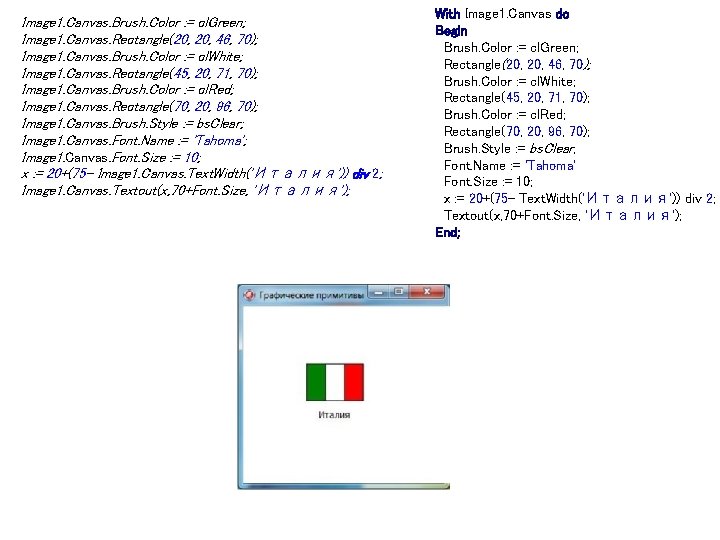Click the italic line 'Image1.Canvas.Brush.Color := clRed;'
The image size is (720, 540).
tap(128, 90)
